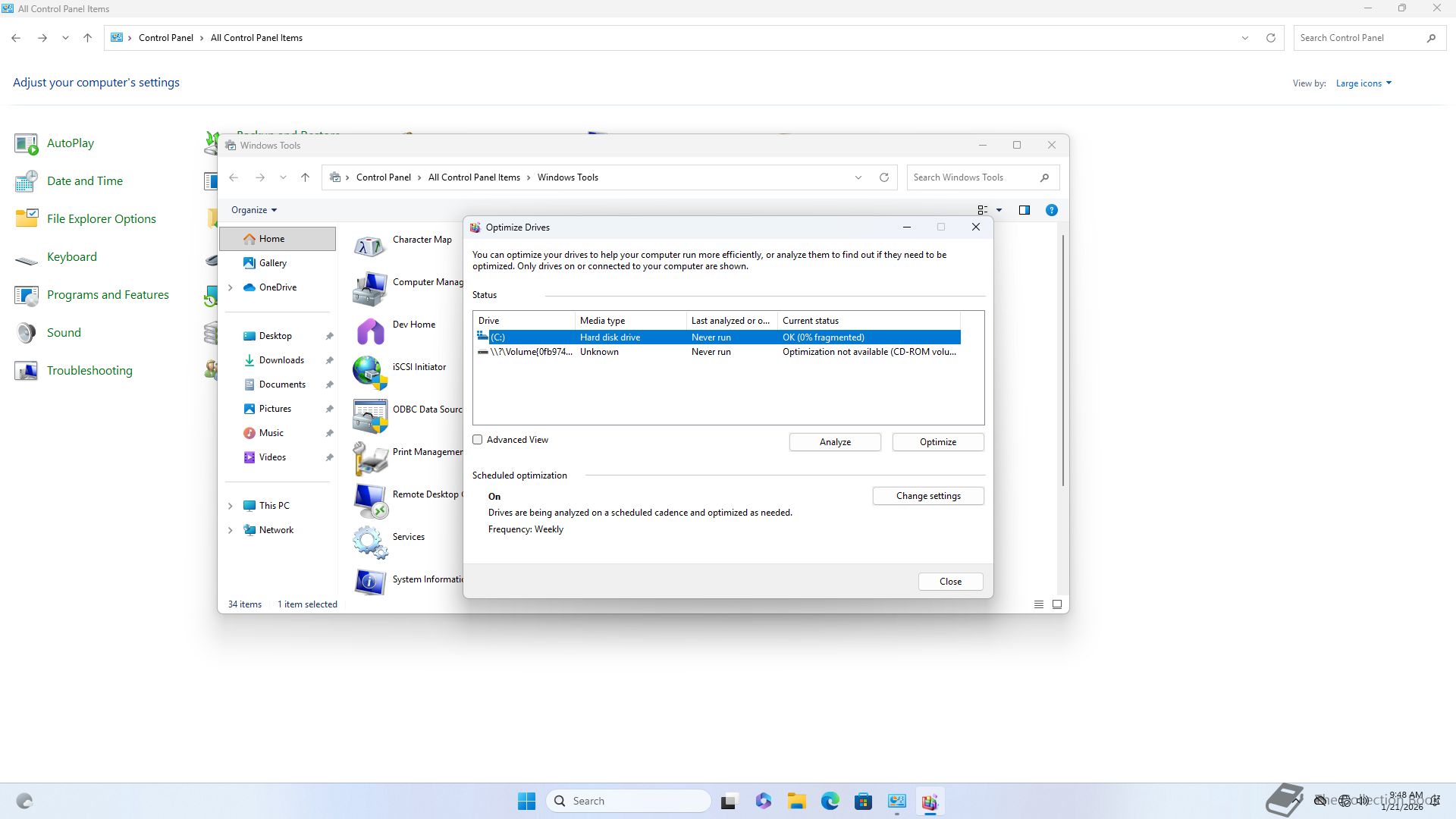Click the blue help question mark icon
Viewport: 1456px width, 819px height.
click(1051, 210)
